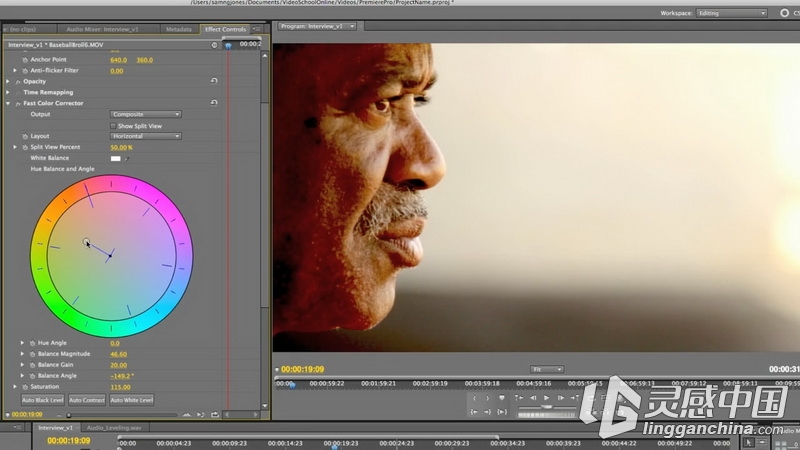The height and width of the screenshot is (450, 800).
Task: Select the Selection arrow tool
Action: pos(748,443)
